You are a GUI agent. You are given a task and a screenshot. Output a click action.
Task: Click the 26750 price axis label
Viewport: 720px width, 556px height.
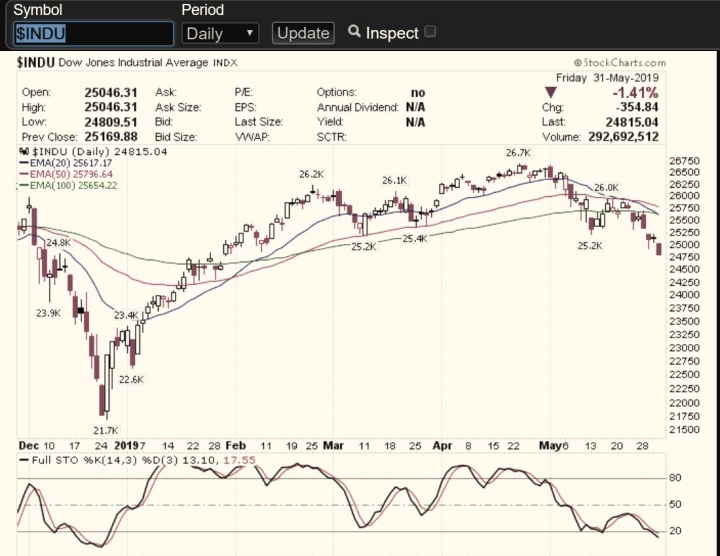684,161
